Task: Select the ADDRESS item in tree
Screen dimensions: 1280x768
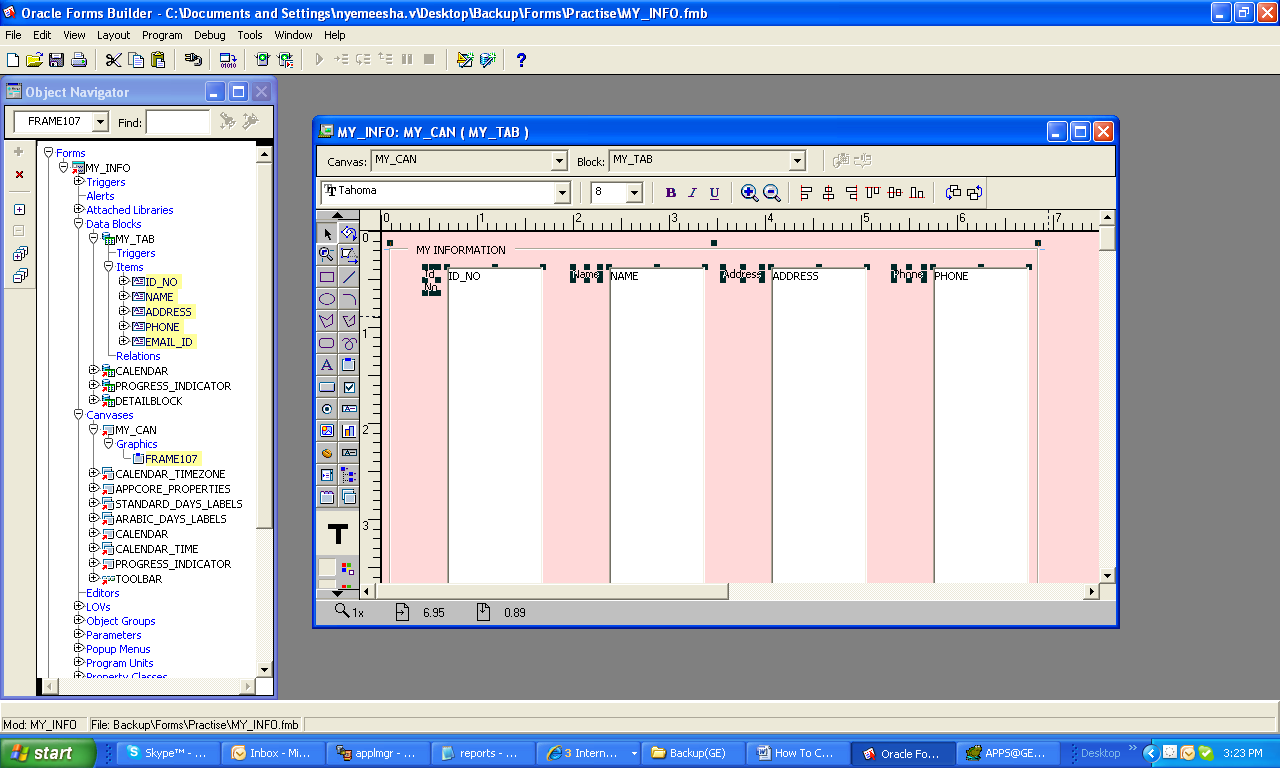Action: coord(168,312)
